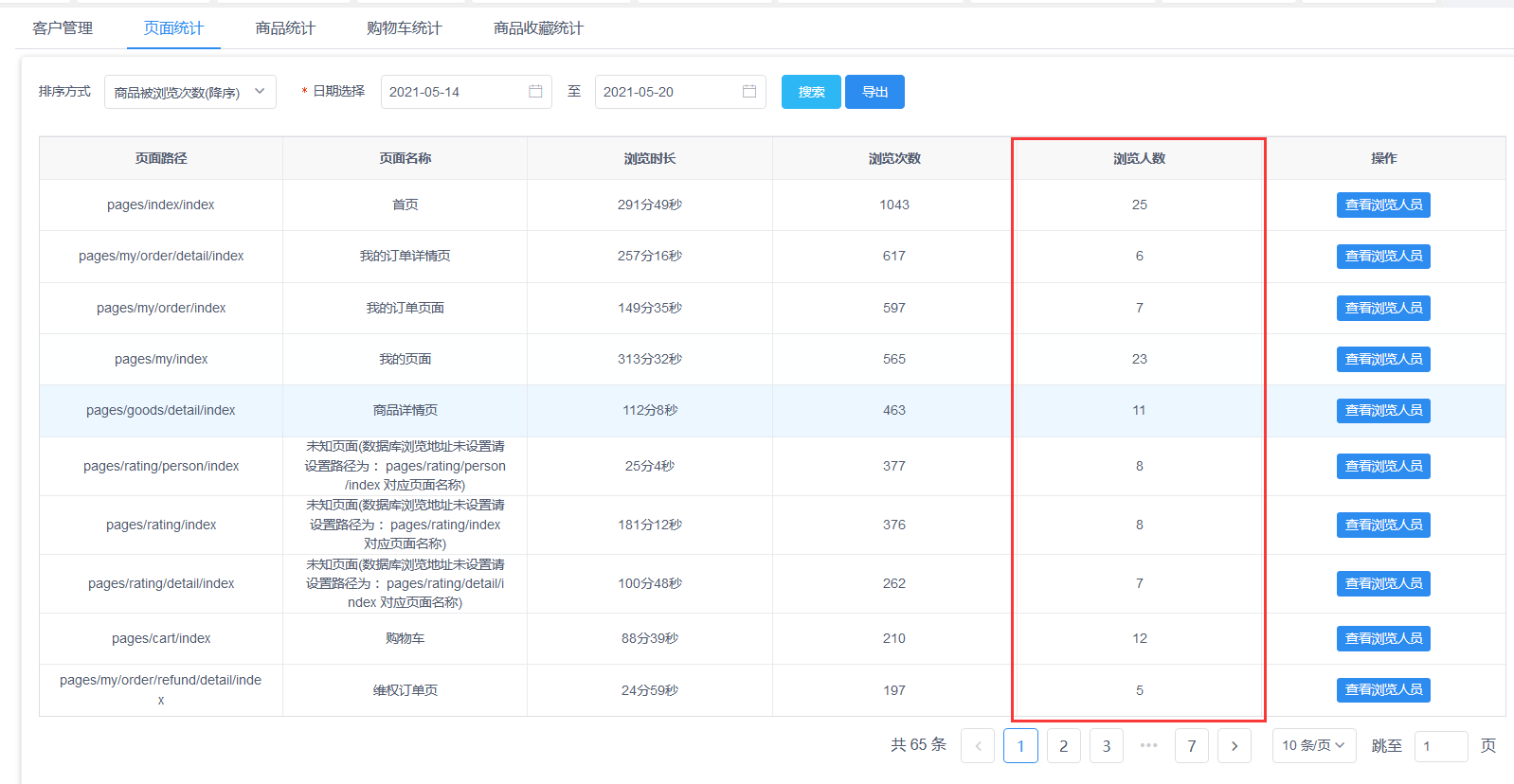Click the jump-to page number input

(1440, 746)
